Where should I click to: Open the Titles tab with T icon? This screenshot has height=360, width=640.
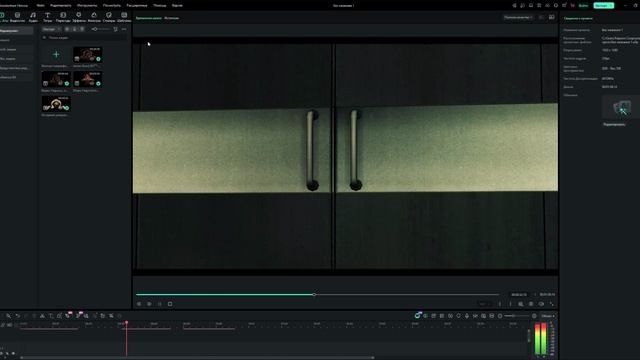pos(47,17)
